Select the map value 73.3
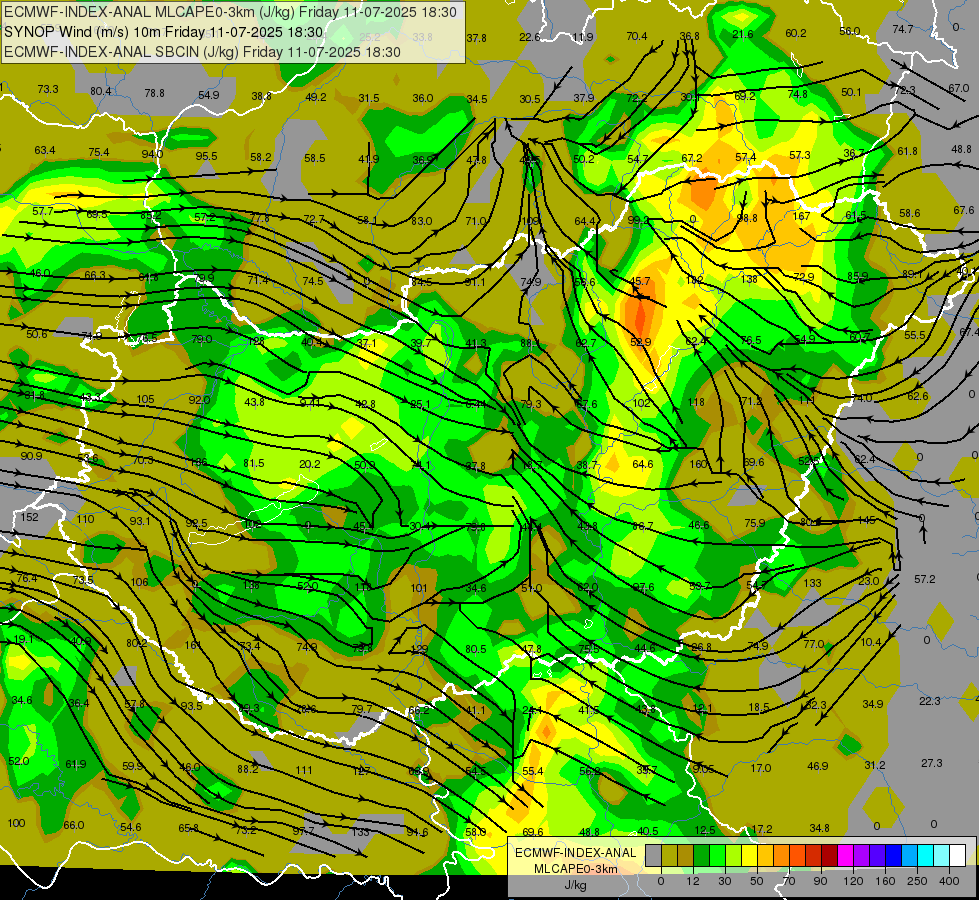 (x=47, y=89)
